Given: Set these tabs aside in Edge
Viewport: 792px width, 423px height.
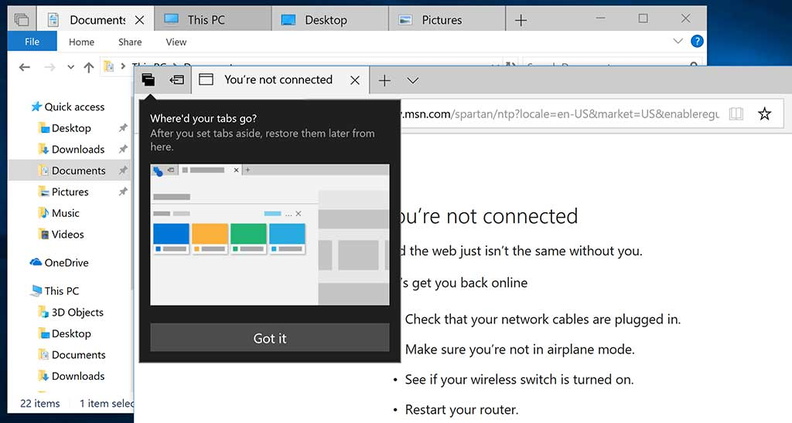Looking at the screenshot, I should point(177,80).
